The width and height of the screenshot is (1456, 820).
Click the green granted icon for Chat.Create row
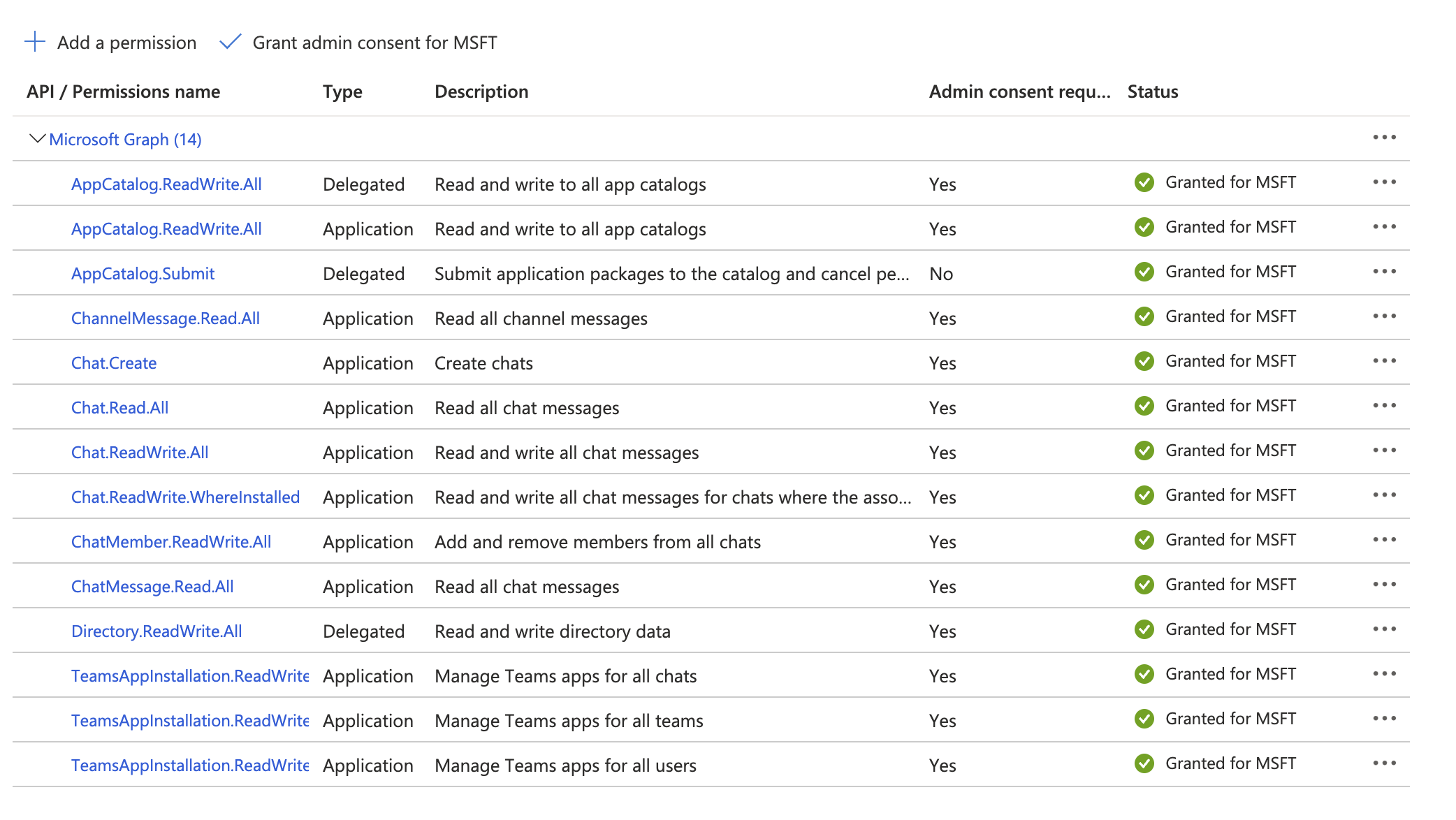[1144, 361]
